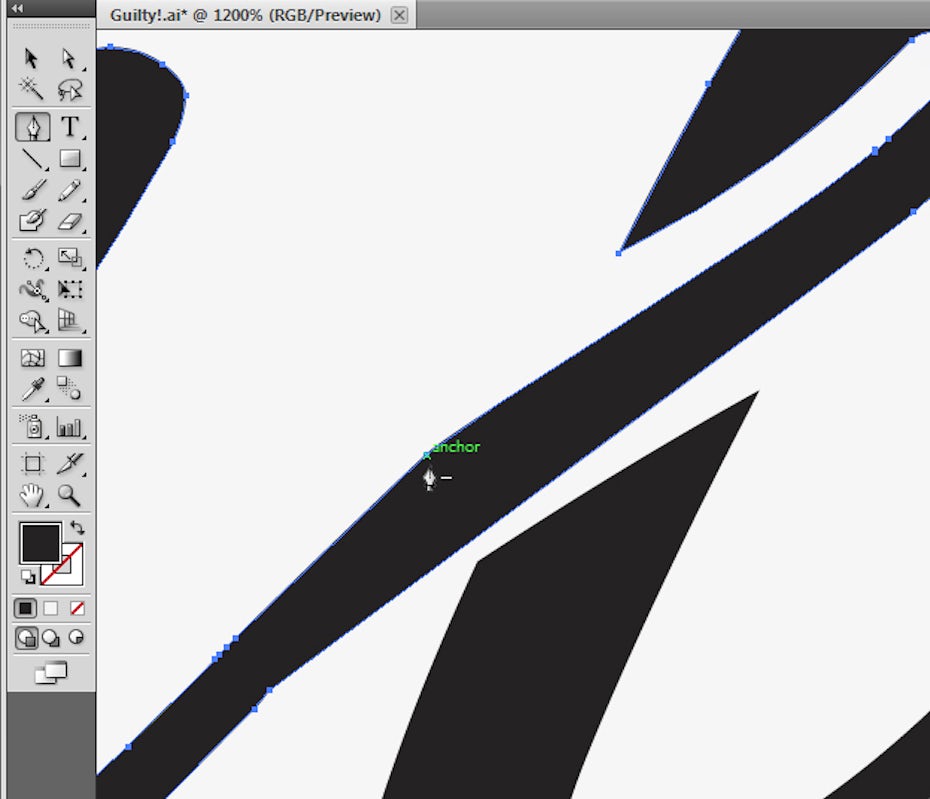Screen dimensions: 930x799
Task: Pick the Eyedropper tool
Action: click(33, 389)
